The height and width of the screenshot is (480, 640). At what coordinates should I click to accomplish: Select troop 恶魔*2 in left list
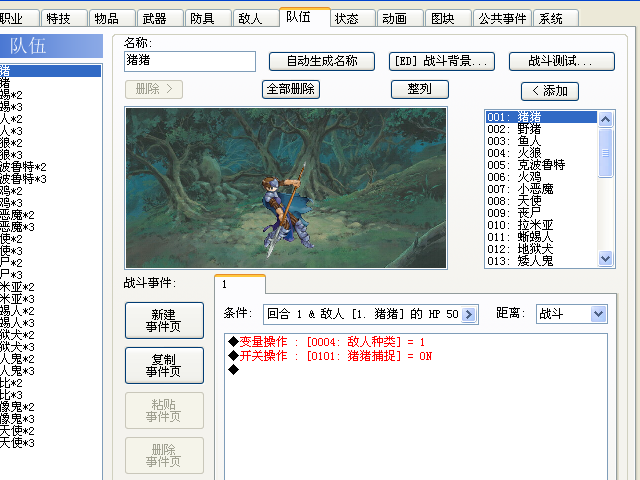coord(50,215)
